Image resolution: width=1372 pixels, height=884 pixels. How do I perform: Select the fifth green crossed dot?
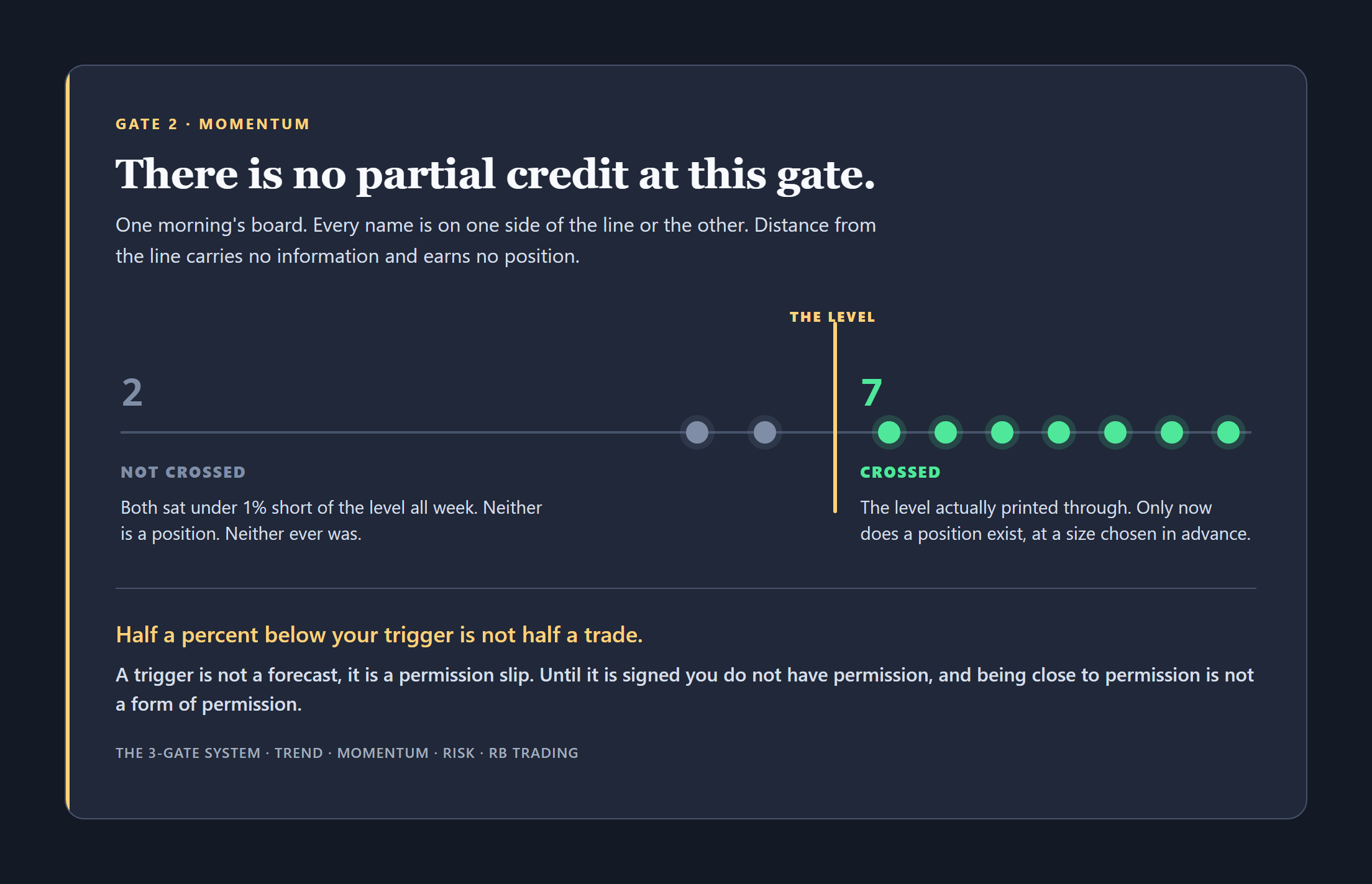(1115, 432)
